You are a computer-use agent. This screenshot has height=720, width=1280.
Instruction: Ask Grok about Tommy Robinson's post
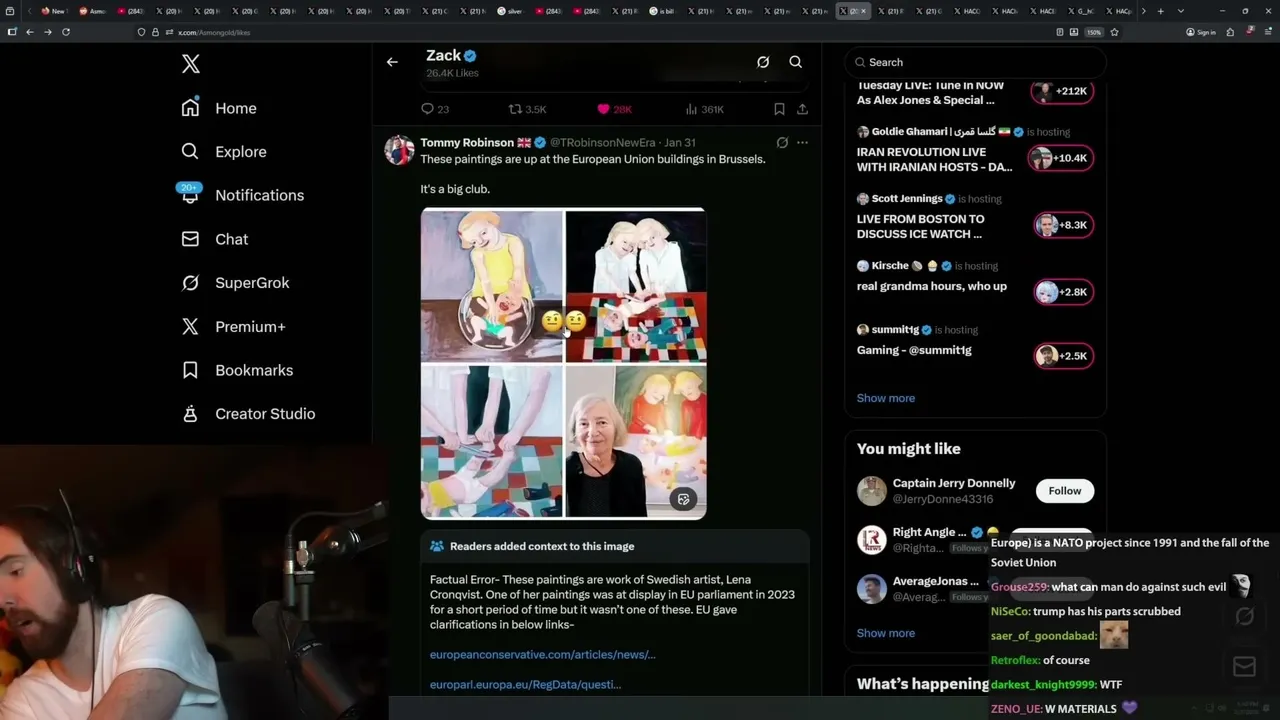tap(782, 143)
